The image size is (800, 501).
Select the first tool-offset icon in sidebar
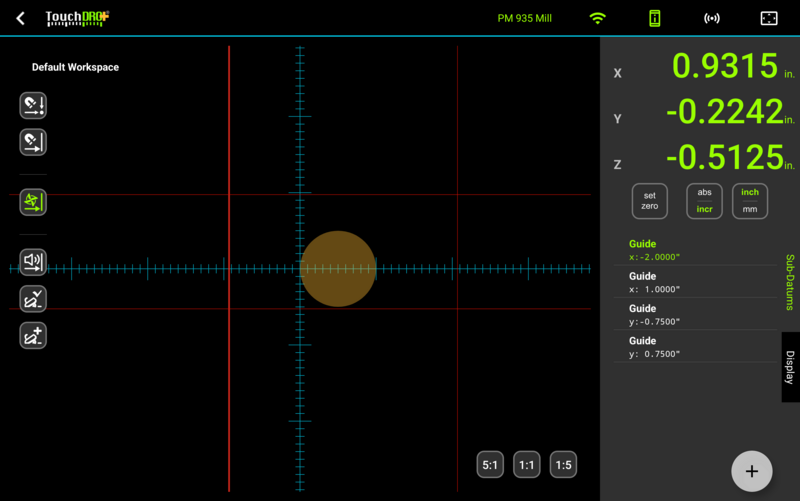[33, 106]
